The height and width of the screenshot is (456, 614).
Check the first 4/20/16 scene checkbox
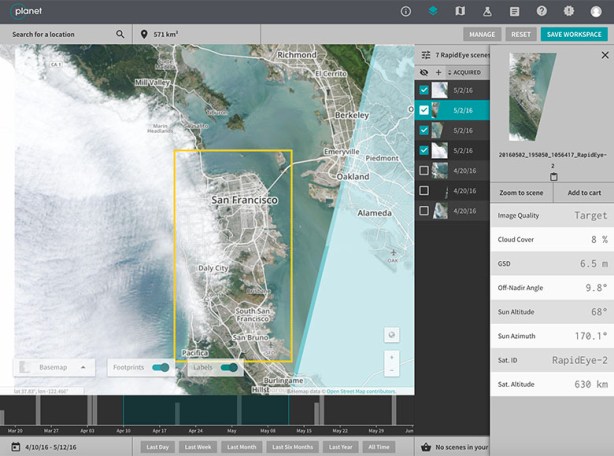tap(424, 170)
